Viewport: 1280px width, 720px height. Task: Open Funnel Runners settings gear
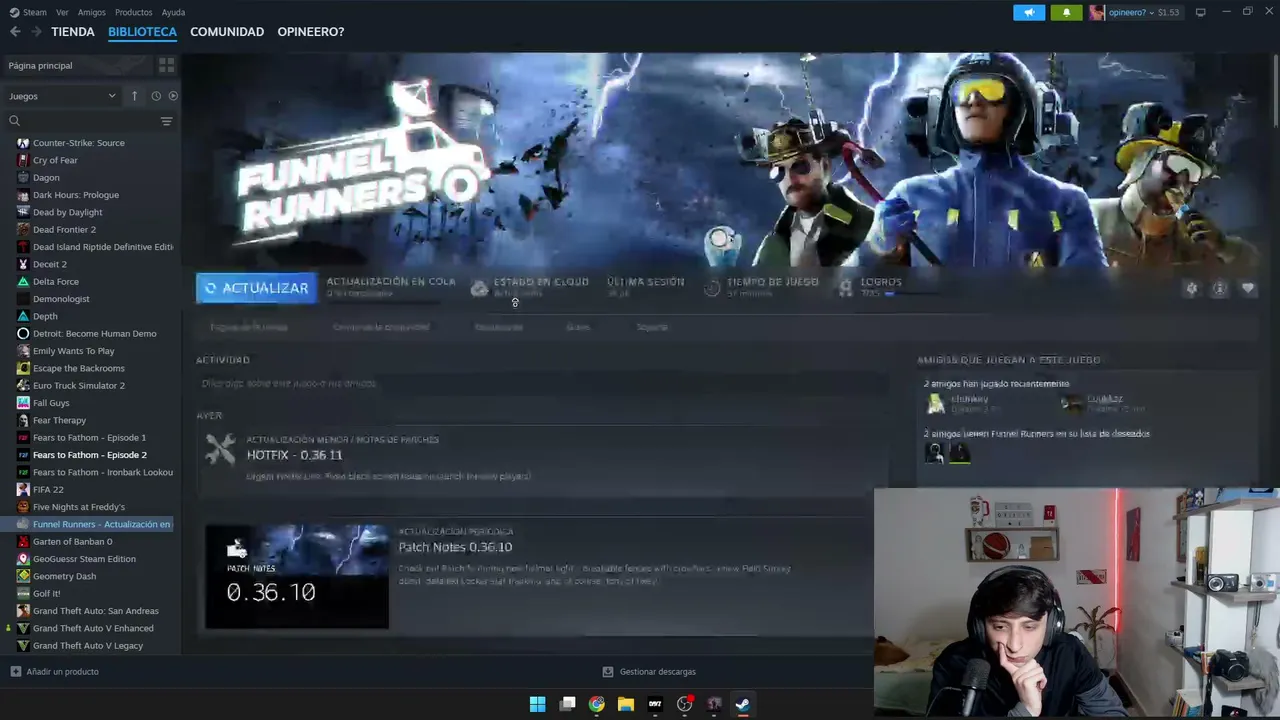click(x=1191, y=288)
